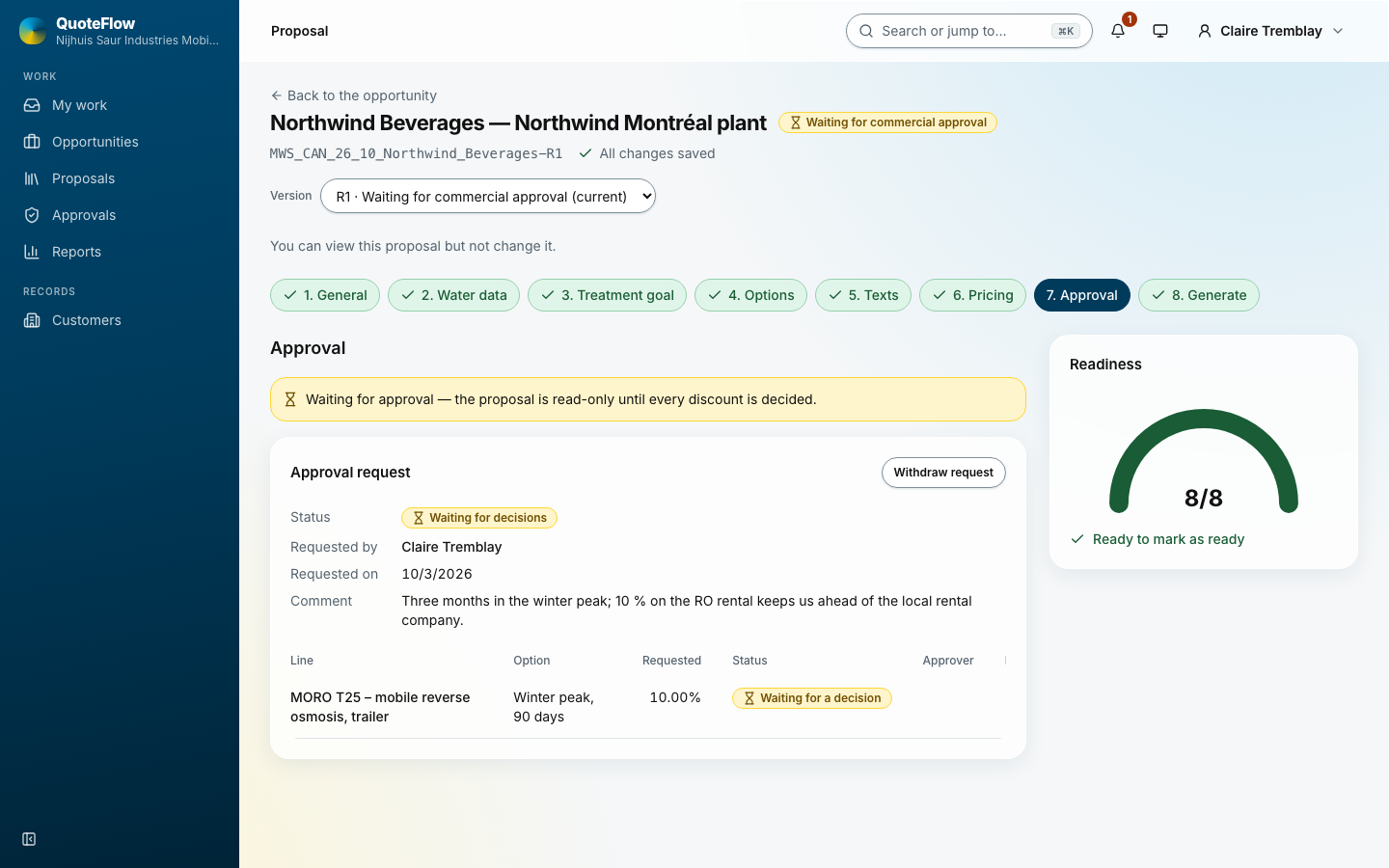Click the Customers building icon
This screenshot has height=868, width=1389.
(x=32, y=320)
